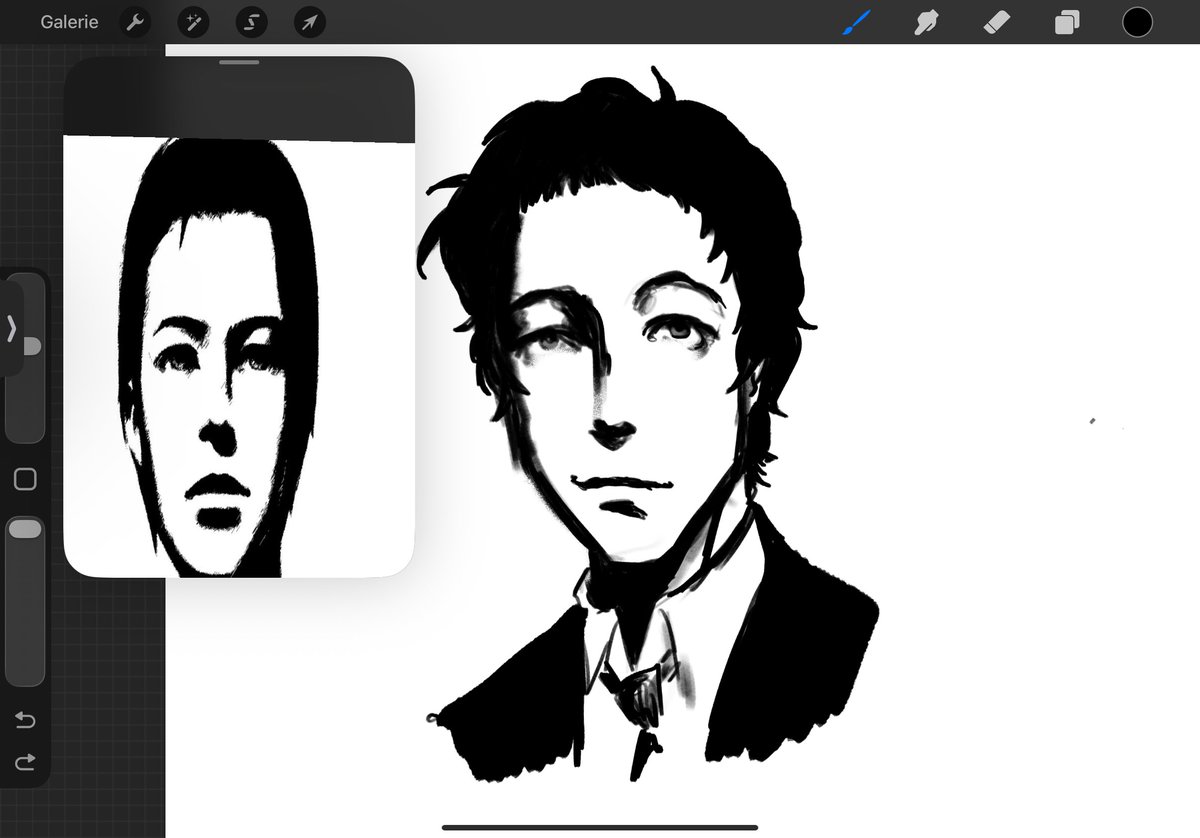Tap the reference window grab handle

(x=238, y=63)
